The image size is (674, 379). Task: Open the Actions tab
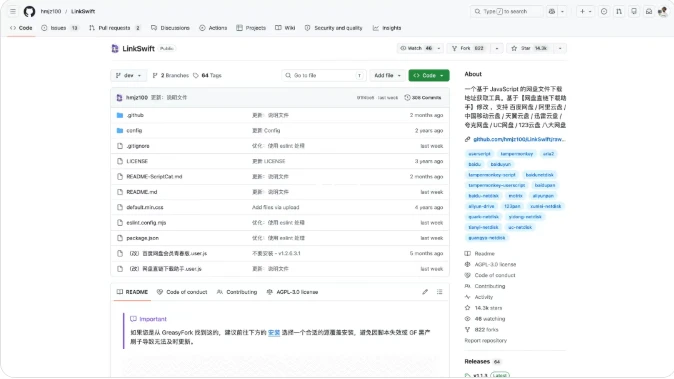tap(213, 28)
